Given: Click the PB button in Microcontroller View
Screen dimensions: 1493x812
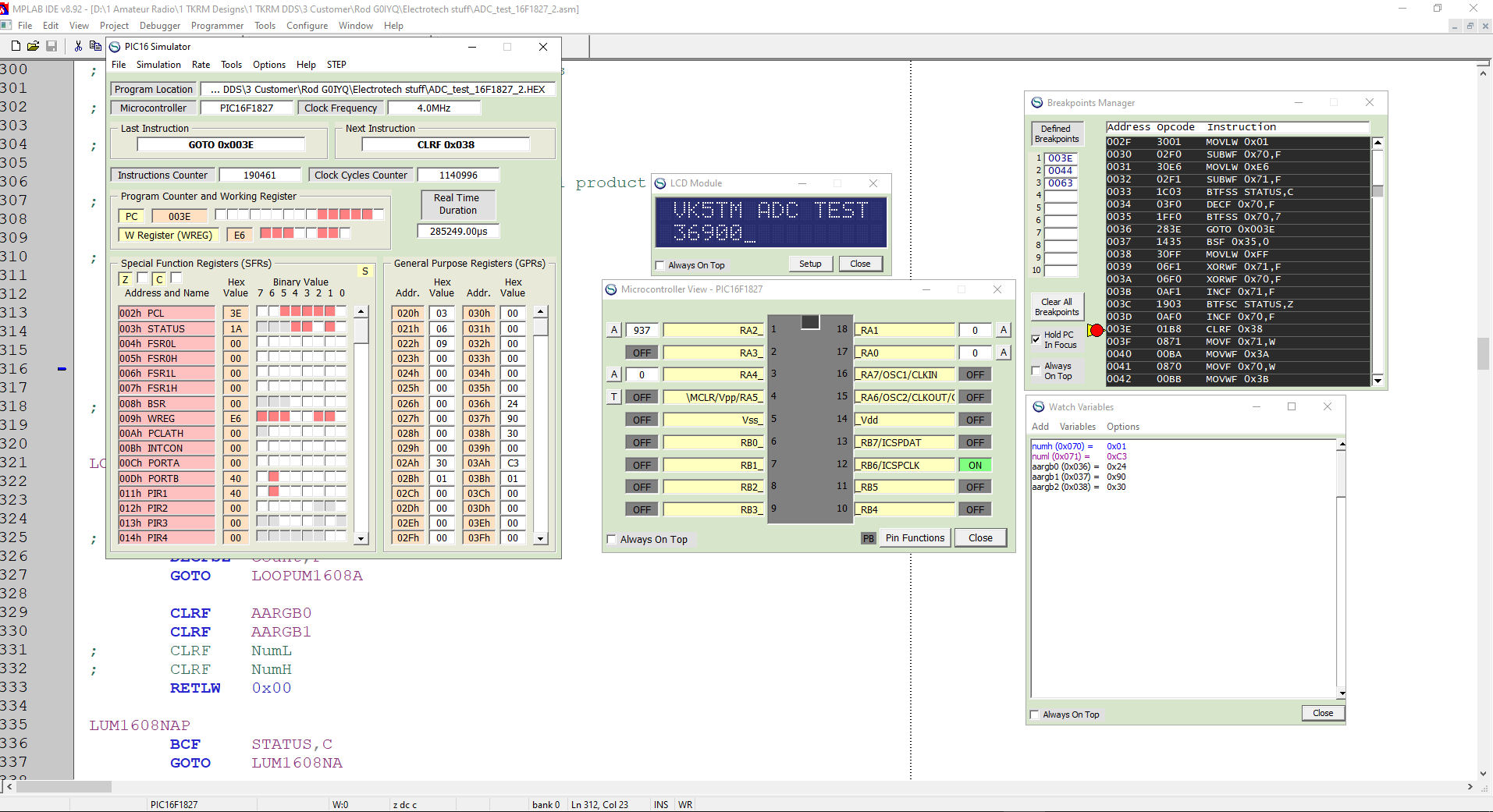Looking at the screenshot, I should (869, 538).
